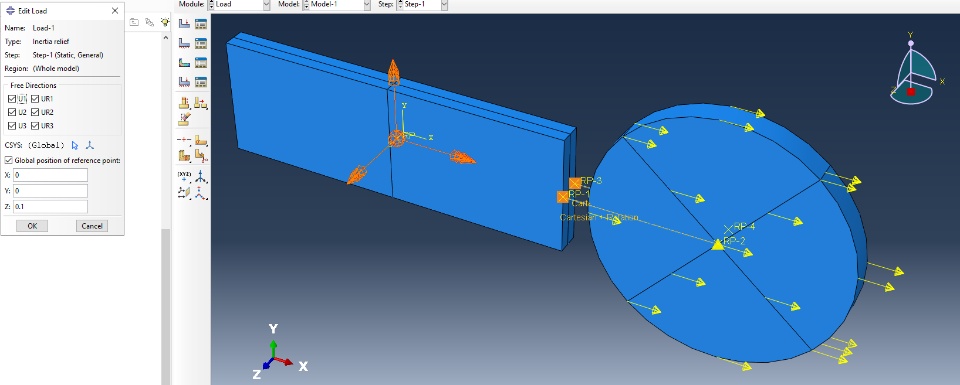Image resolution: width=960 pixels, height=385 pixels.
Task: Click the model tree vertical scrollbar thumb
Action: [165, 306]
